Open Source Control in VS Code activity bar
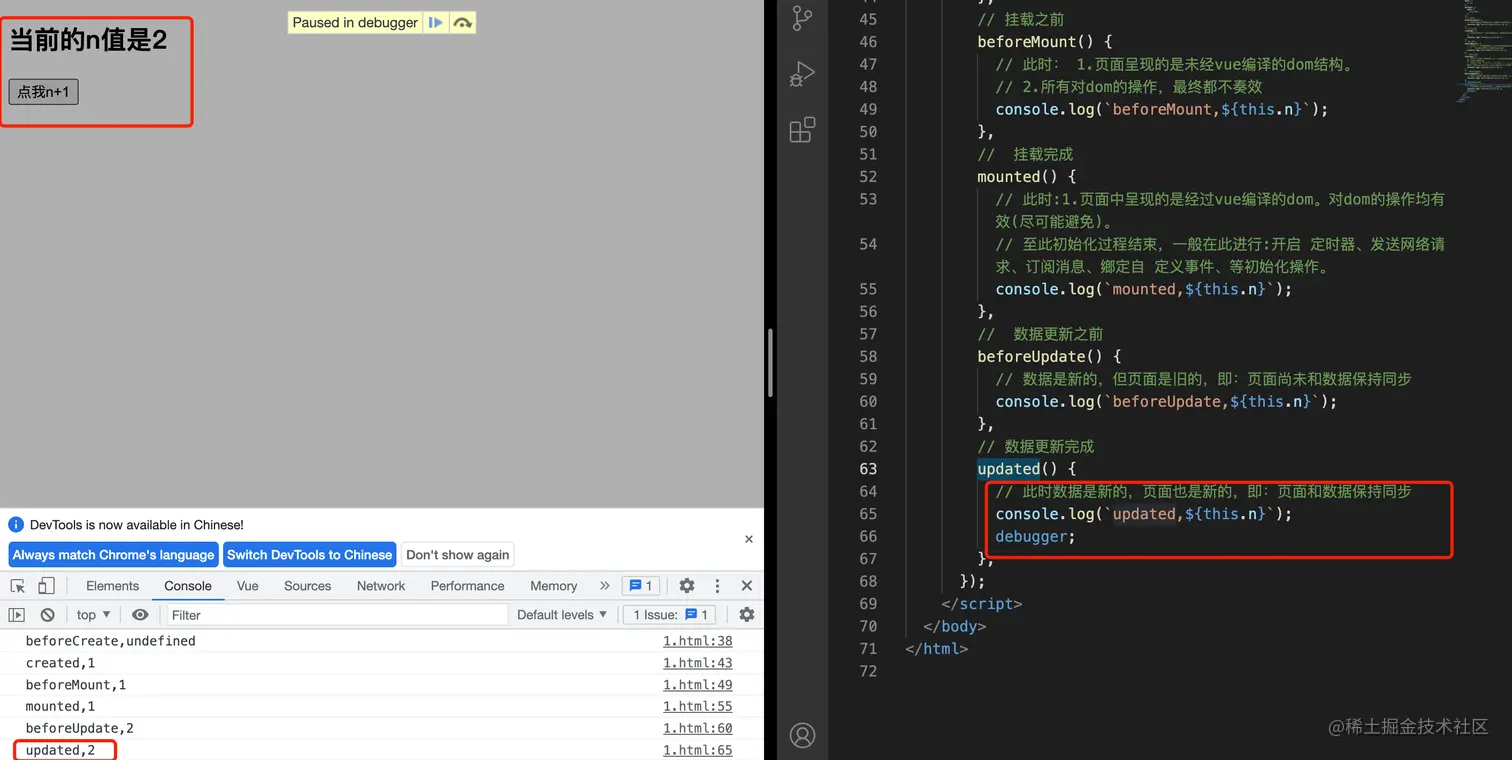This screenshot has width=1512, height=760. click(x=802, y=18)
